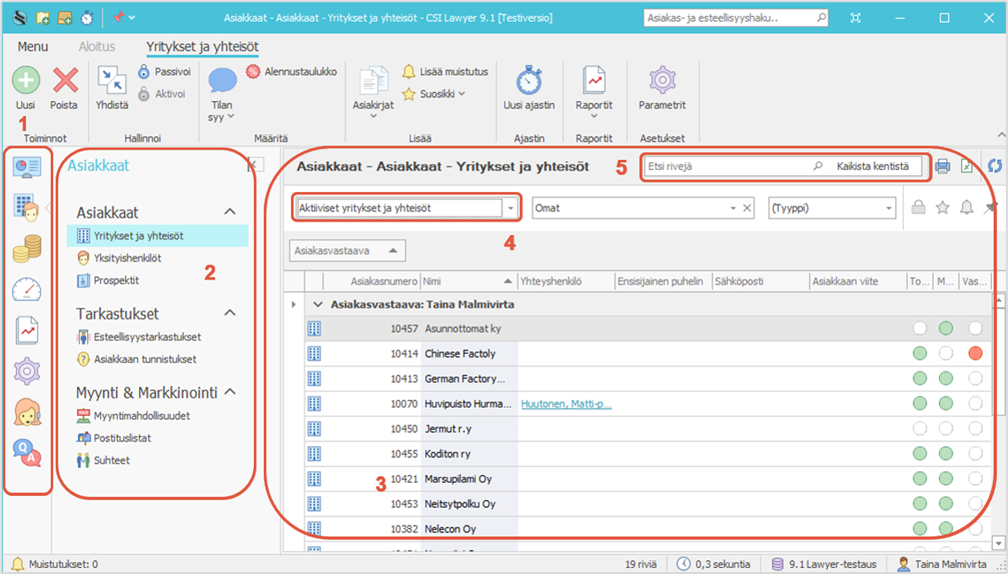Screen dimensions: 1008x574
Task: Open Raportit chart icon in ribbon
Action: [594, 81]
